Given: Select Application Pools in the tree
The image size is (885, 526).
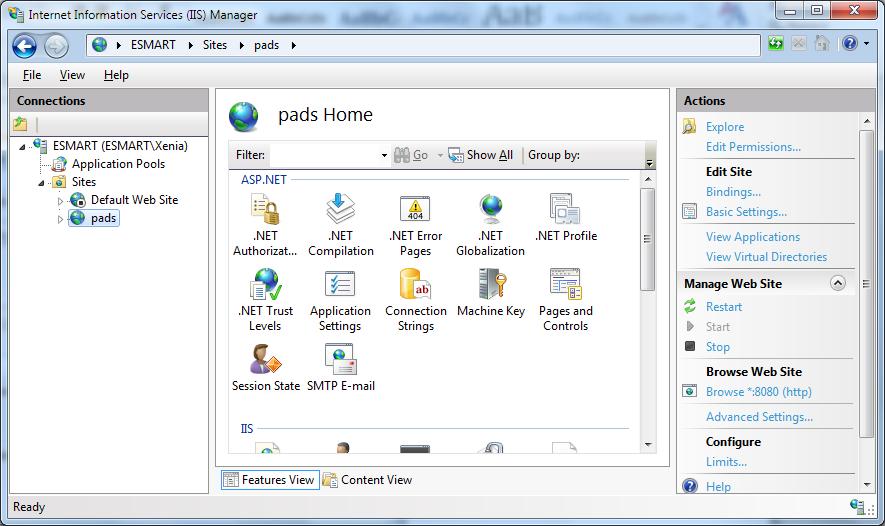Looking at the screenshot, I should pos(118,164).
